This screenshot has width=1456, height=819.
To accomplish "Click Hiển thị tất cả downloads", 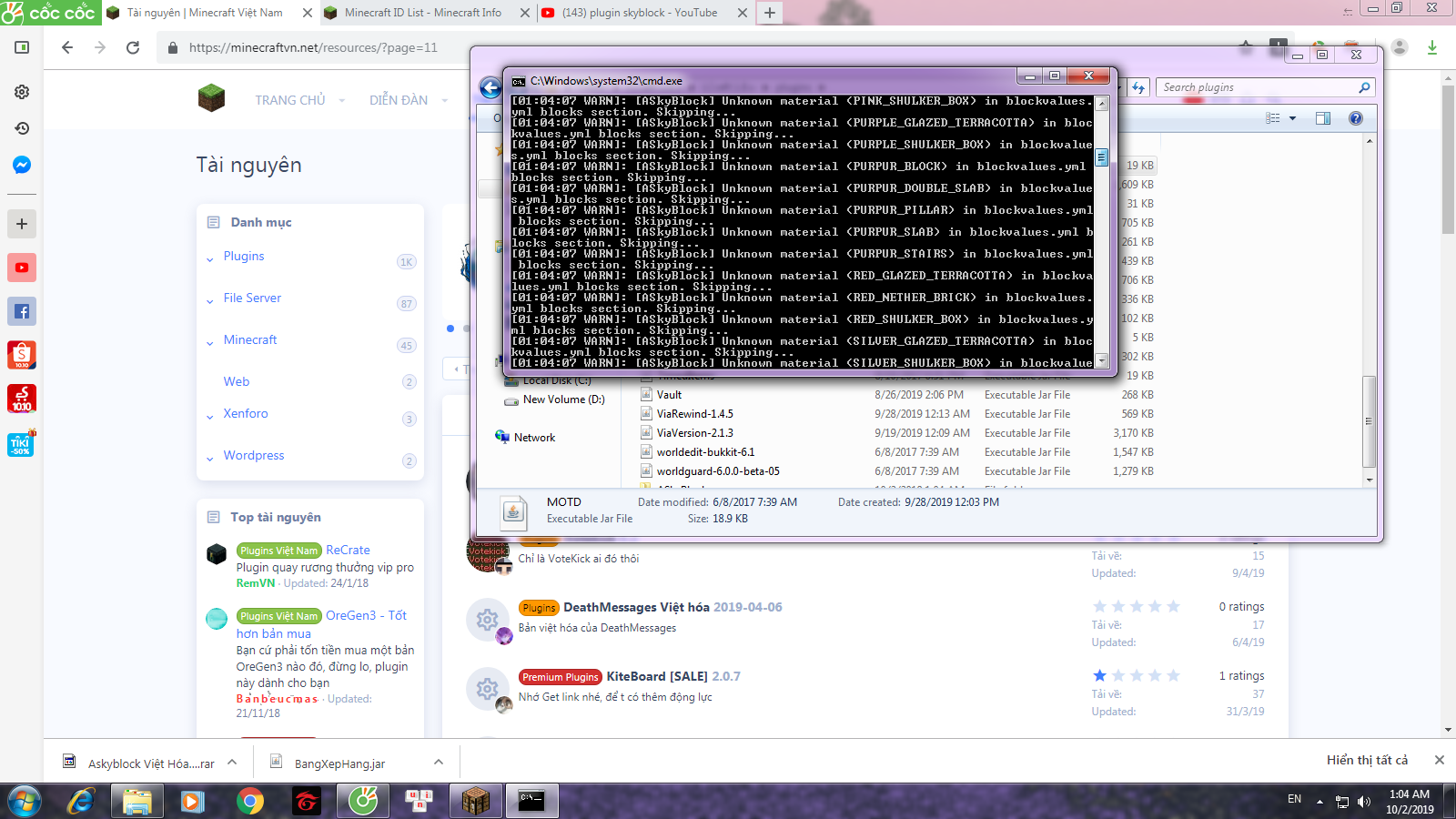I will click(1367, 760).
